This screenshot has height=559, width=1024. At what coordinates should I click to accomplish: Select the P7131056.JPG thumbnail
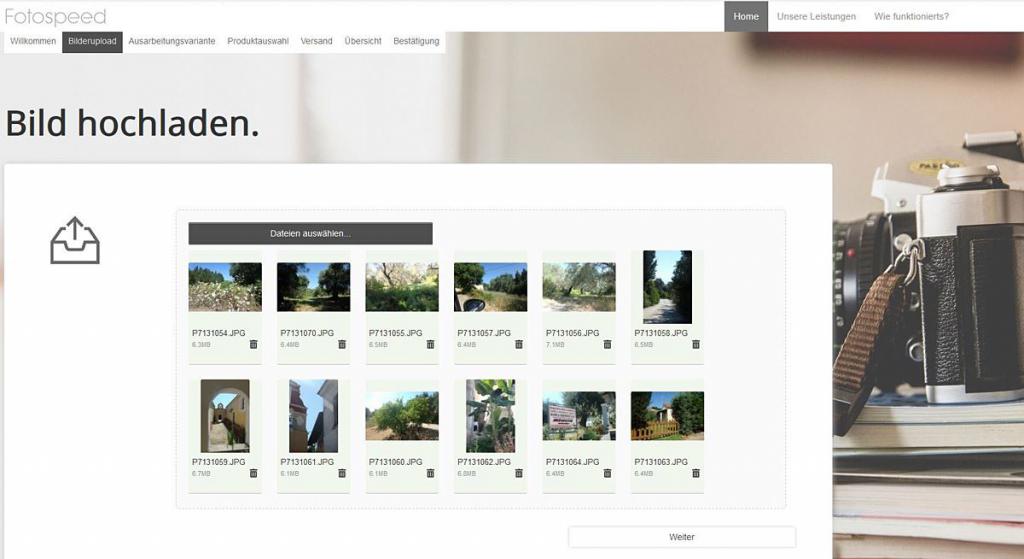click(579, 287)
